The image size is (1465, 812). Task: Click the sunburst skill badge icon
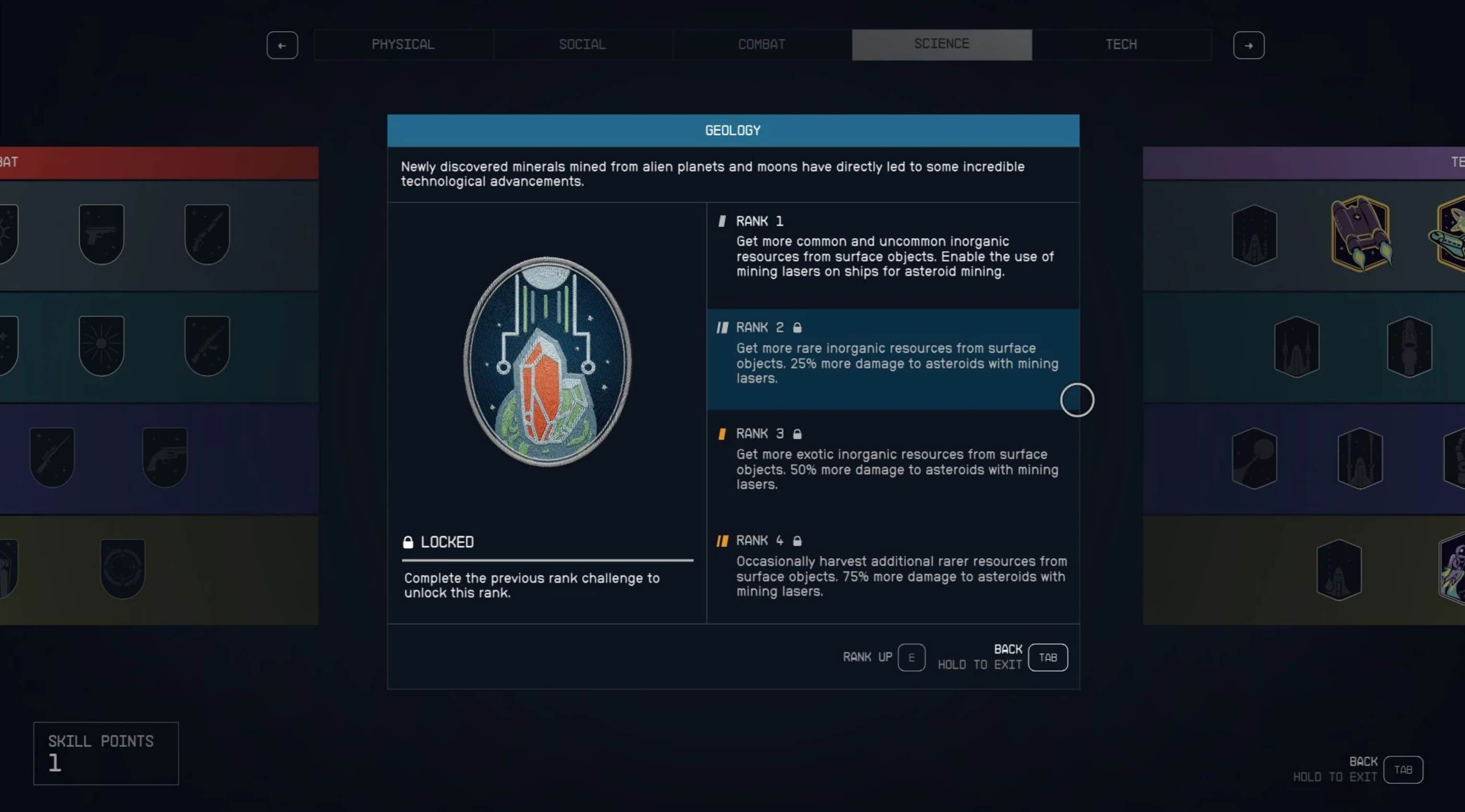tap(101, 346)
